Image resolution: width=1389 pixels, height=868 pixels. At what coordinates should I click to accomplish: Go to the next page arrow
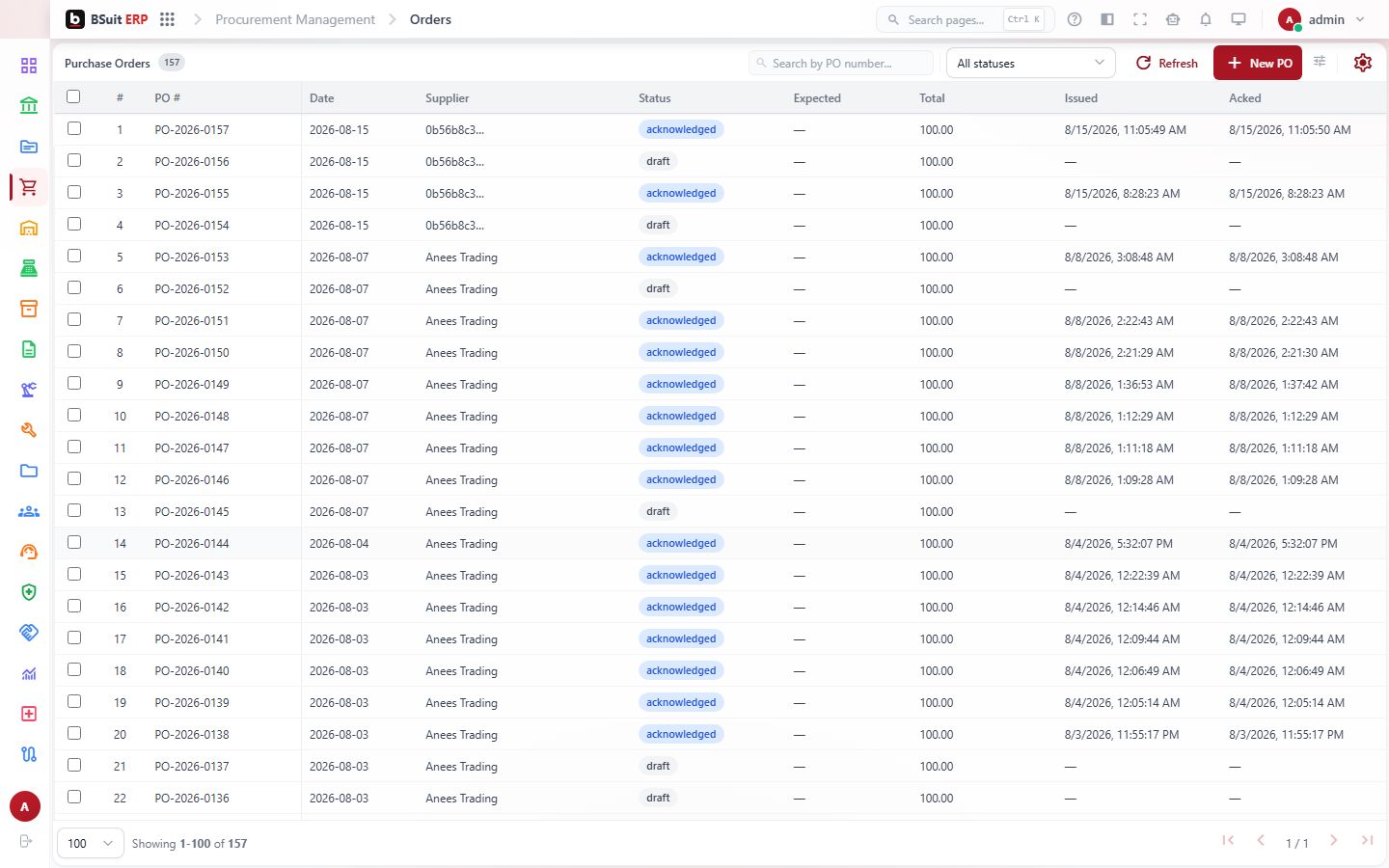tap(1333, 841)
